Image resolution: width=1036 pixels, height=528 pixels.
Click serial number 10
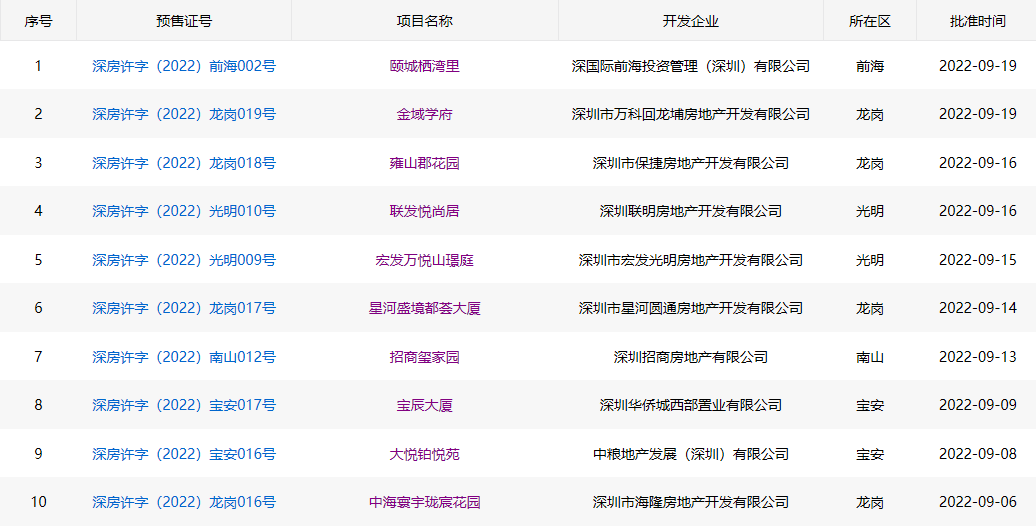coord(38,502)
